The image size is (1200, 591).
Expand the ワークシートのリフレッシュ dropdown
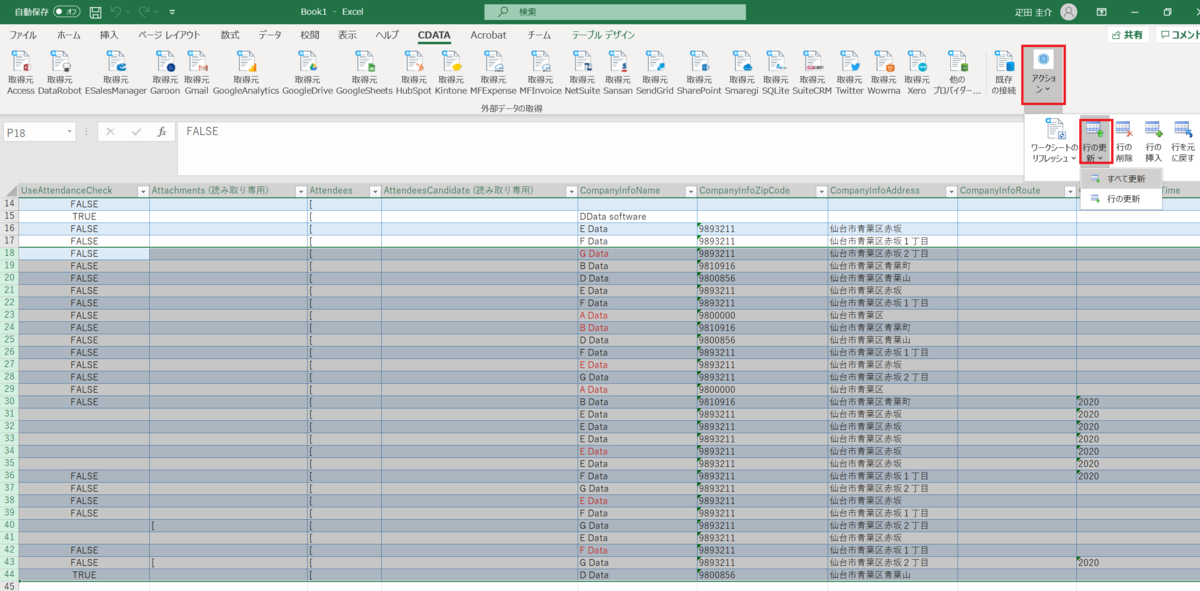pos(1055,139)
